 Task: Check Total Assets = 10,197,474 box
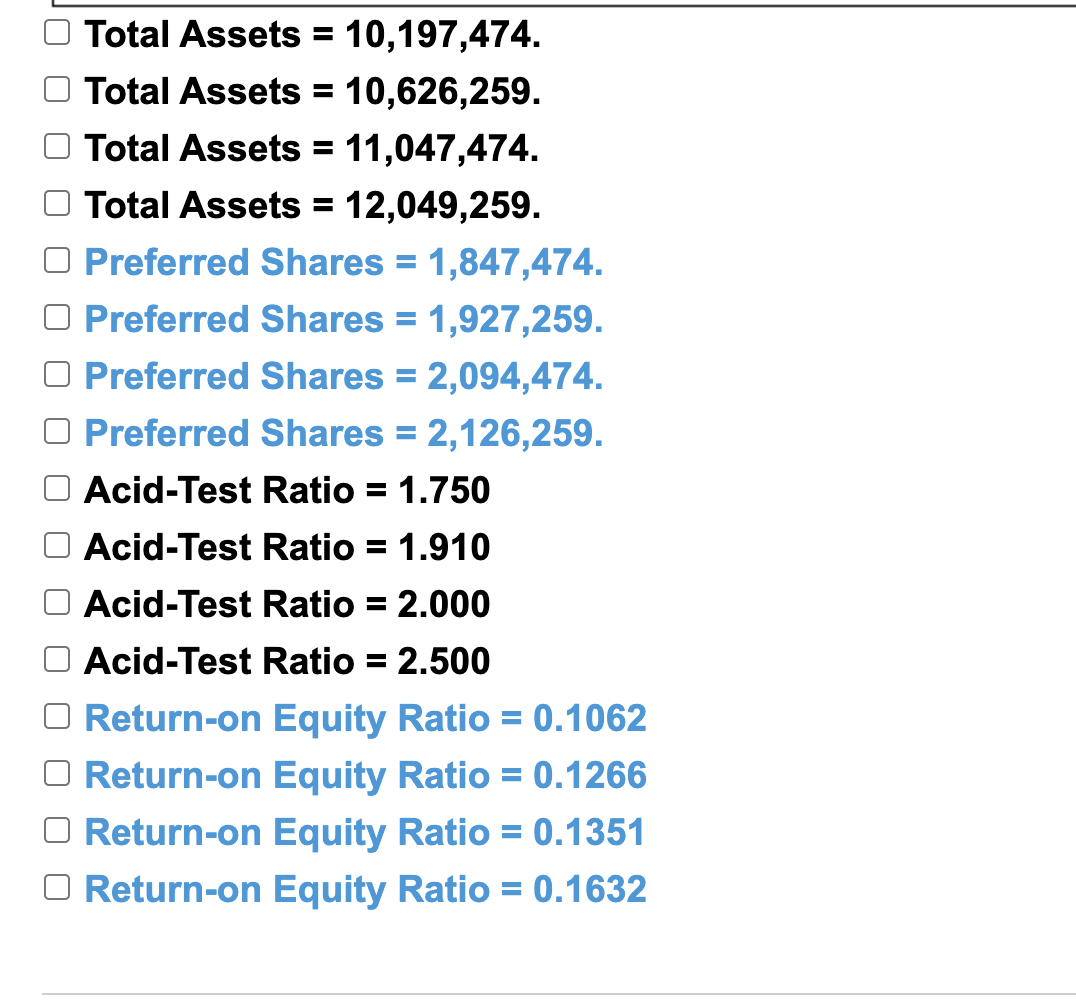[x=57, y=32]
